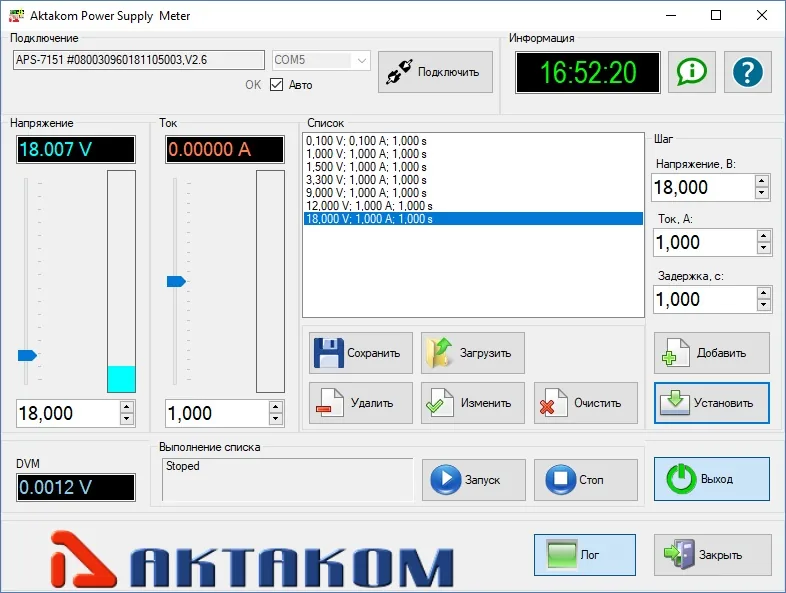786x593 pixels.
Task: Increase step Напряжение, В value
Action: (762, 181)
